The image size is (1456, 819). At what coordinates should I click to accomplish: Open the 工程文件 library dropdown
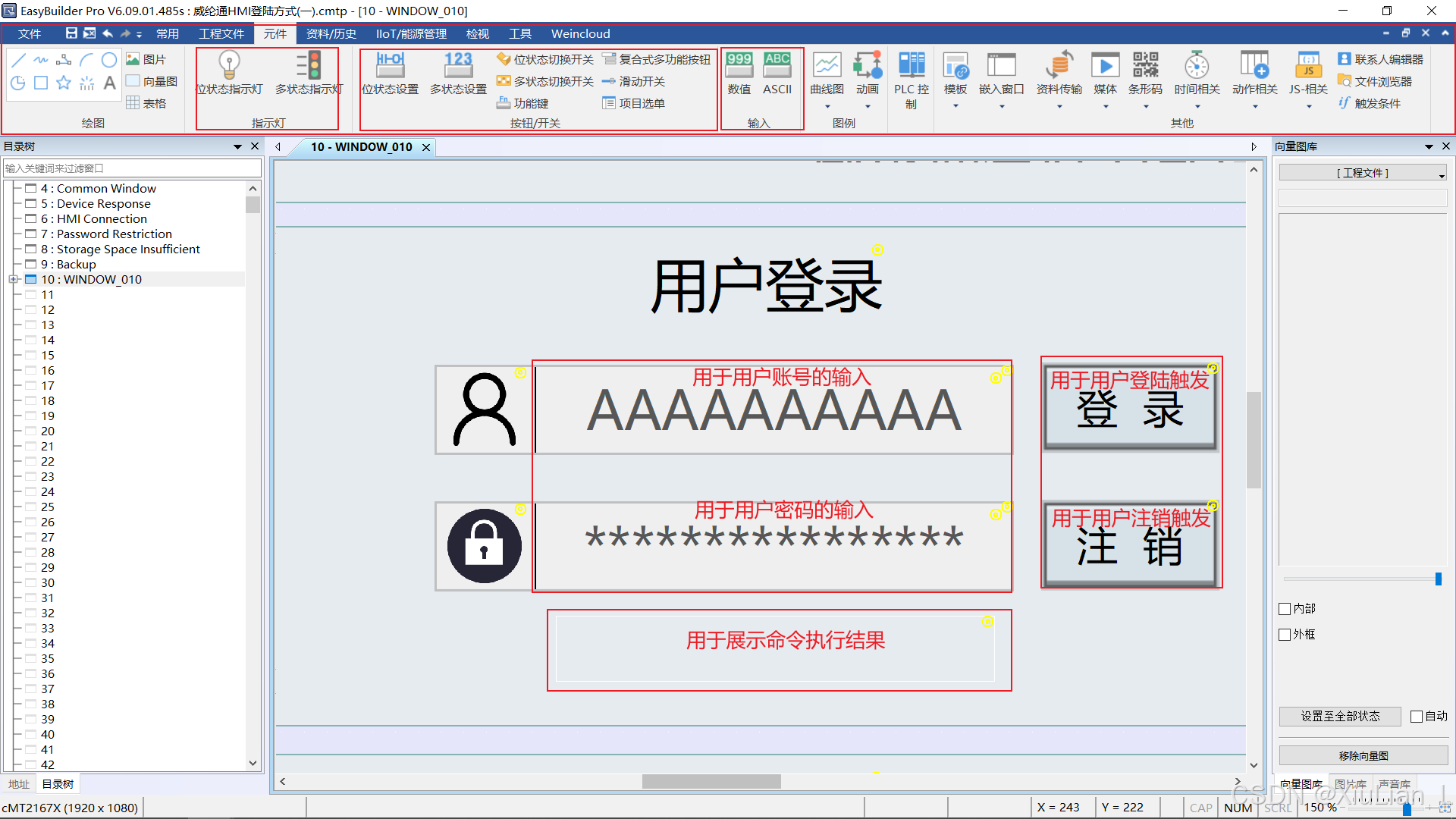tap(1363, 173)
